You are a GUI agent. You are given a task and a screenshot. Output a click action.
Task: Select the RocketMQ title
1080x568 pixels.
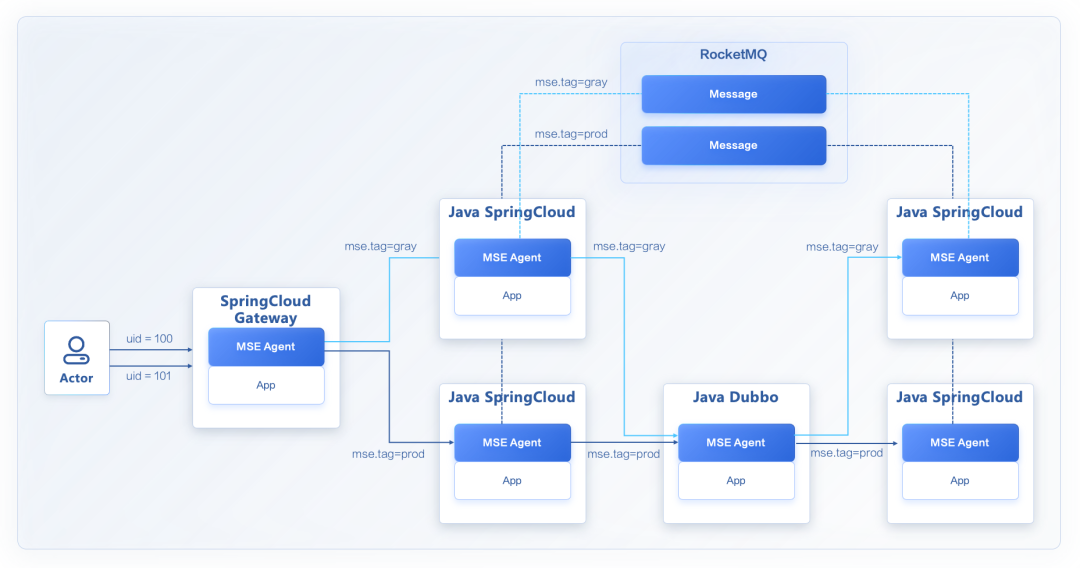click(734, 54)
